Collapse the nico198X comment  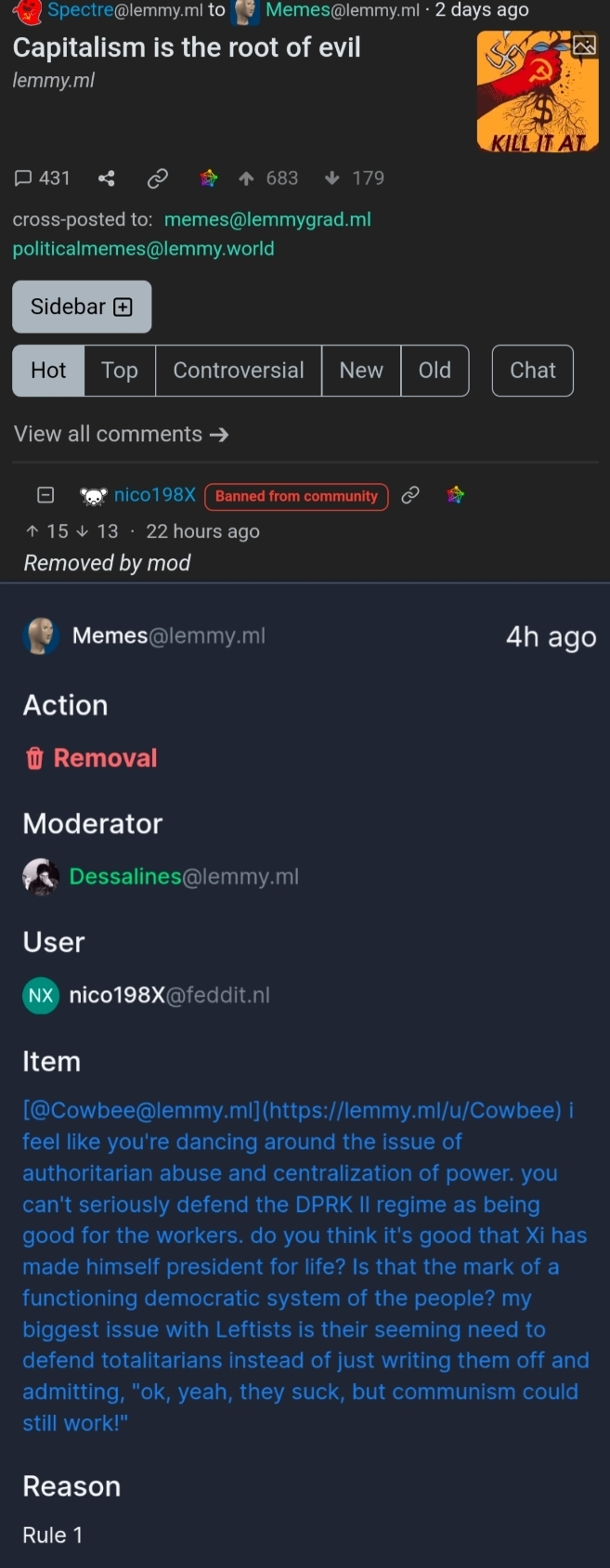(45, 496)
